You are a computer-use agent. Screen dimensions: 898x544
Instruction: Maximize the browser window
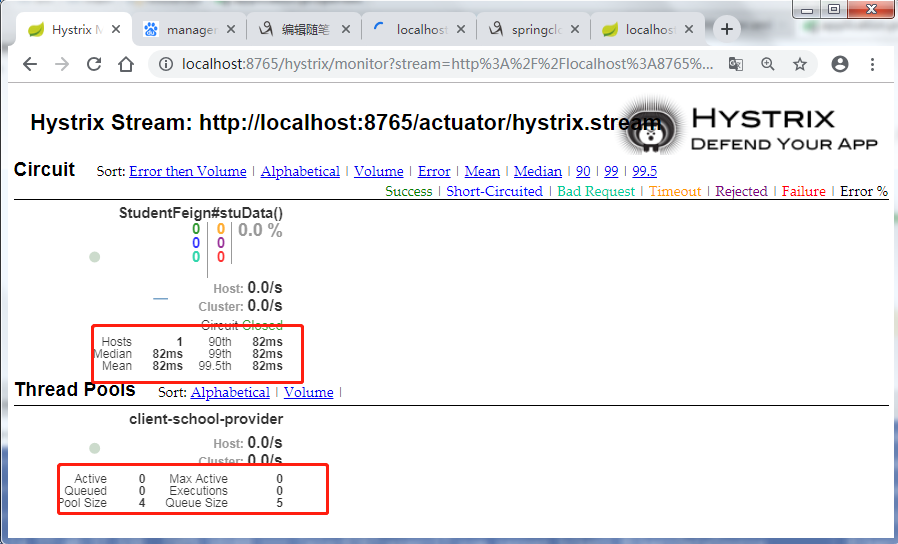834,9
